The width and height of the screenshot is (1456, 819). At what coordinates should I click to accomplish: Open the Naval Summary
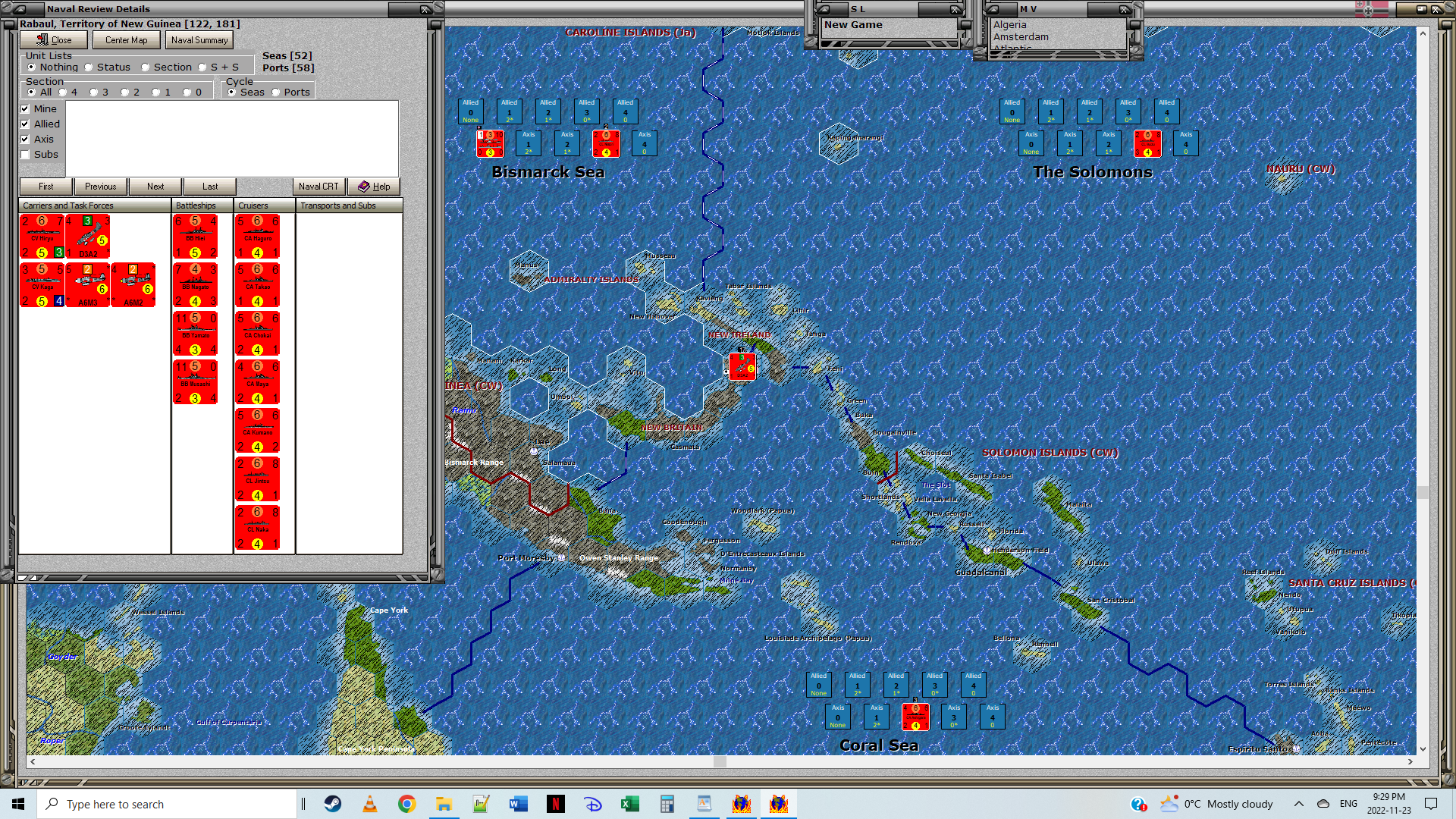(x=199, y=40)
